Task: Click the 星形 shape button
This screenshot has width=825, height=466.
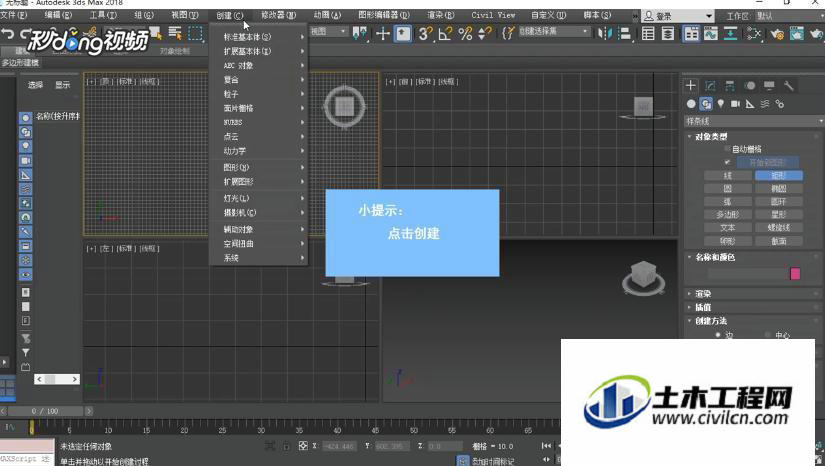Action: (x=779, y=215)
